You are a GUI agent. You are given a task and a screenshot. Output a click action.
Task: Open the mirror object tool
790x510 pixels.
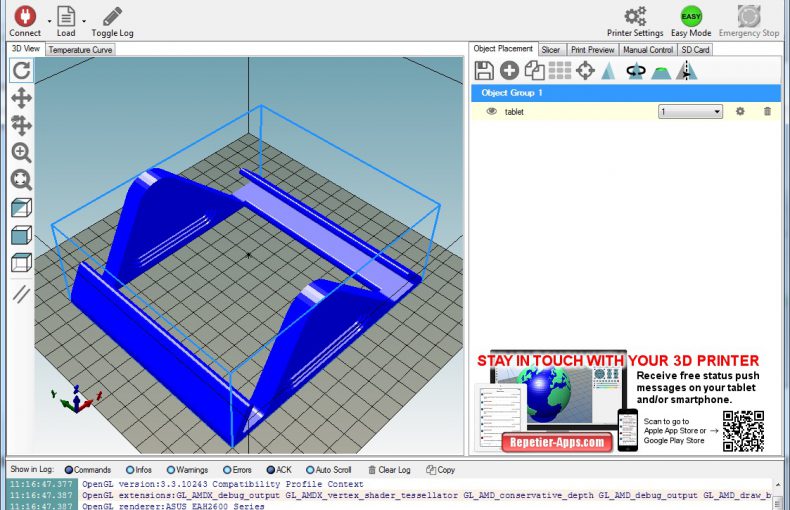tap(687, 70)
